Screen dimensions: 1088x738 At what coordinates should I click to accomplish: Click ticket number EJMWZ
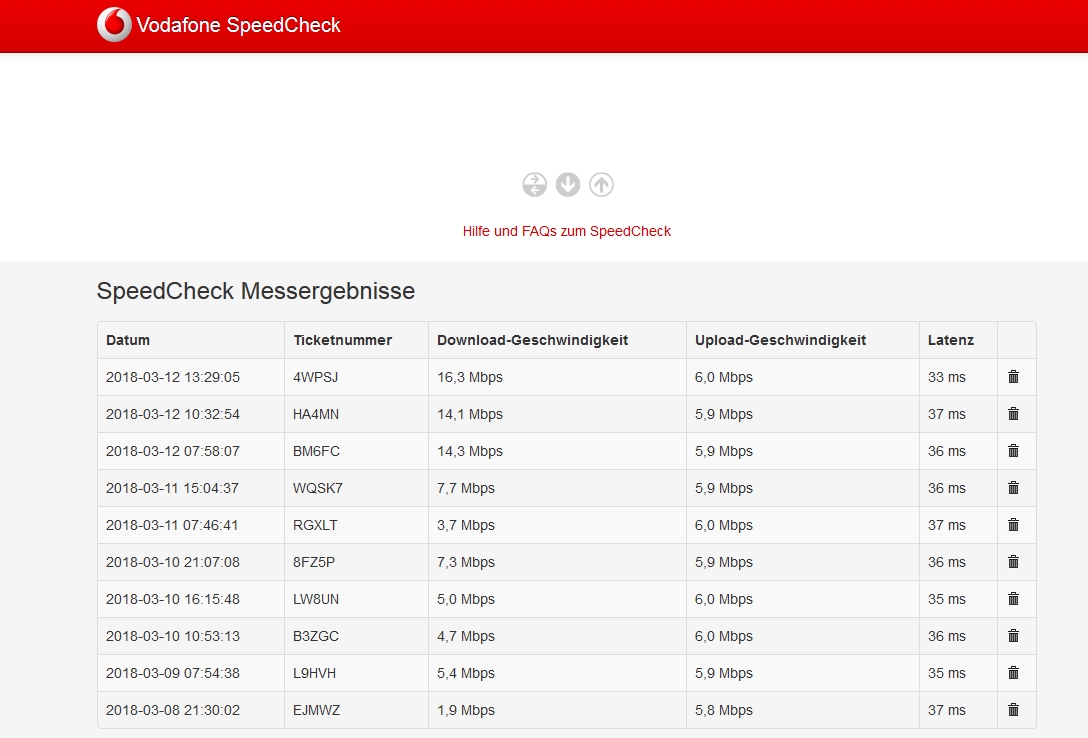(x=316, y=710)
